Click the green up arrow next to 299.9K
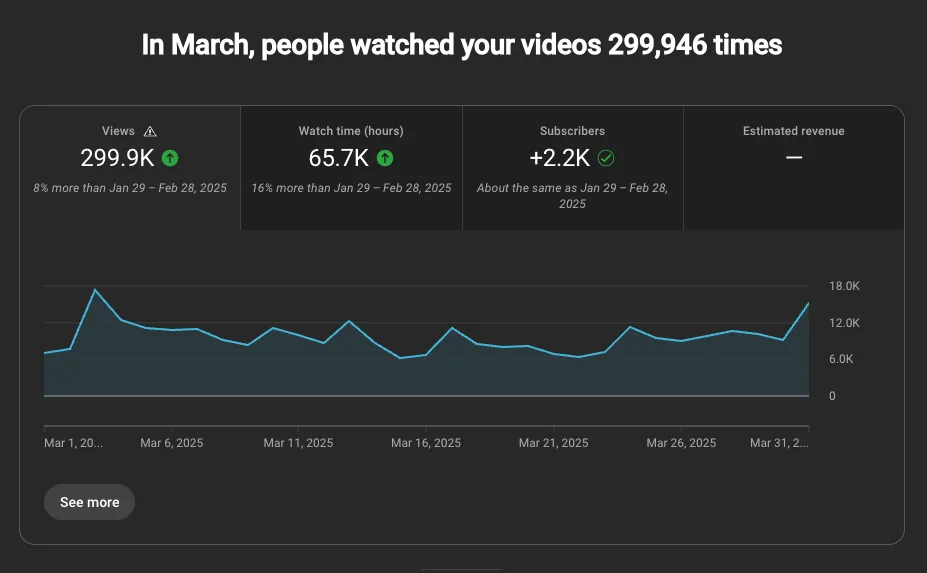 tap(170, 158)
